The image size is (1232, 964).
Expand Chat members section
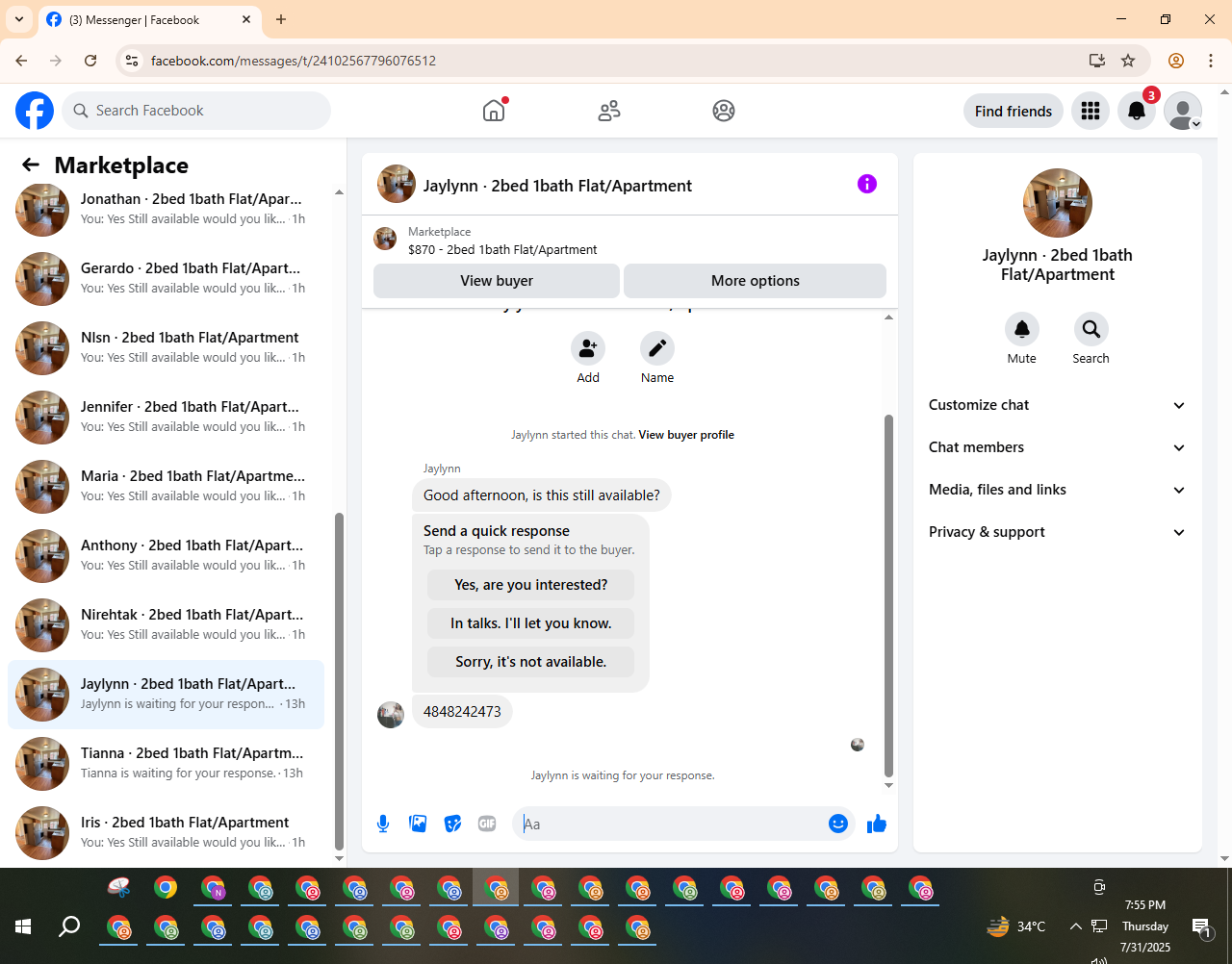pyautogui.click(x=1057, y=447)
